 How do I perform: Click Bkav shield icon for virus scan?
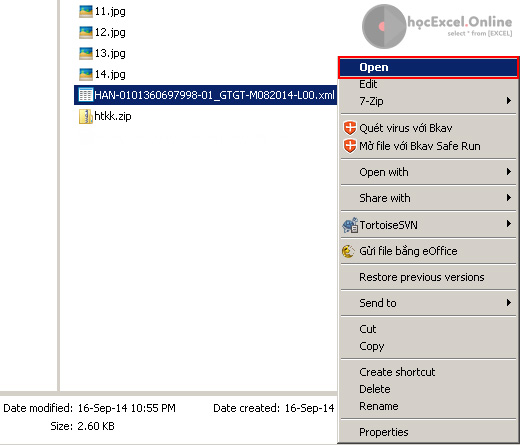point(350,128)
